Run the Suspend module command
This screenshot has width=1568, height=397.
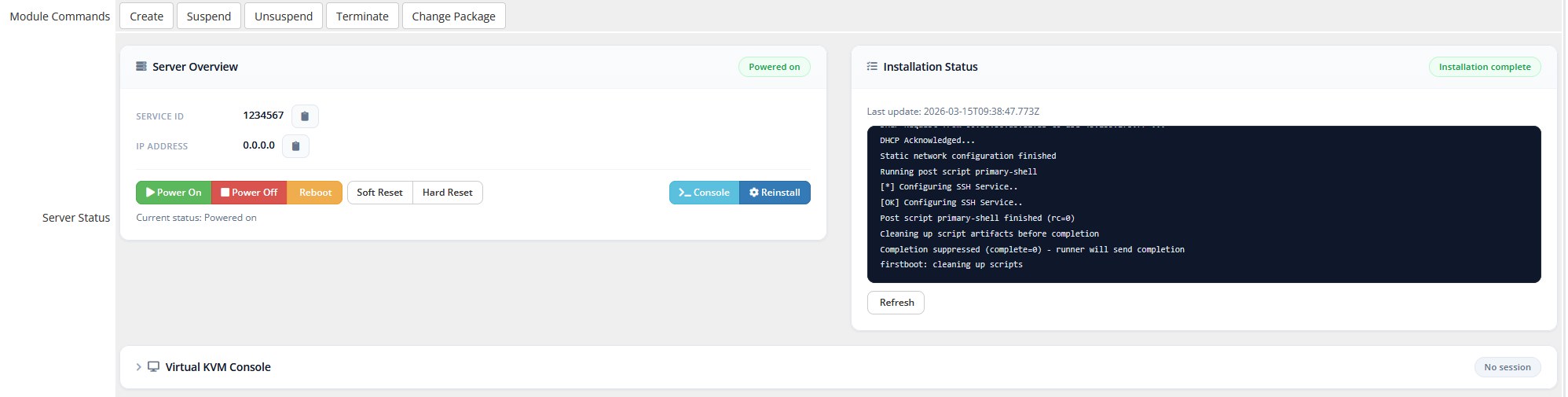[209, 16]
